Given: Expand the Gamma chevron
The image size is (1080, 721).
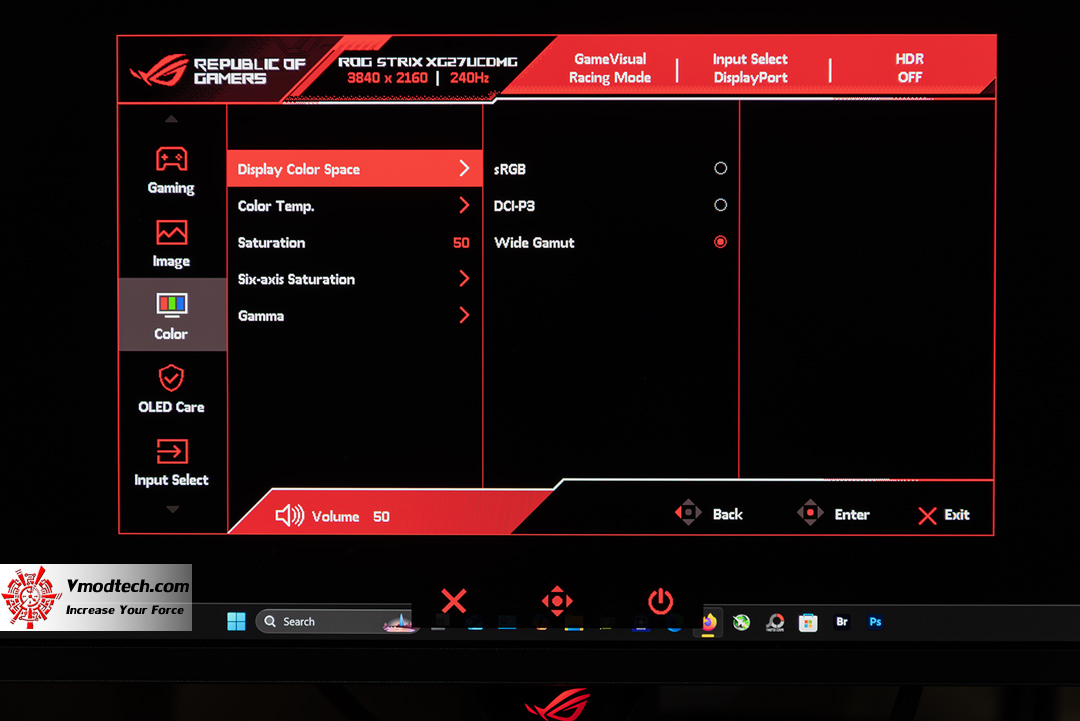Looking at the screenshot, I should tap(464, 315).
